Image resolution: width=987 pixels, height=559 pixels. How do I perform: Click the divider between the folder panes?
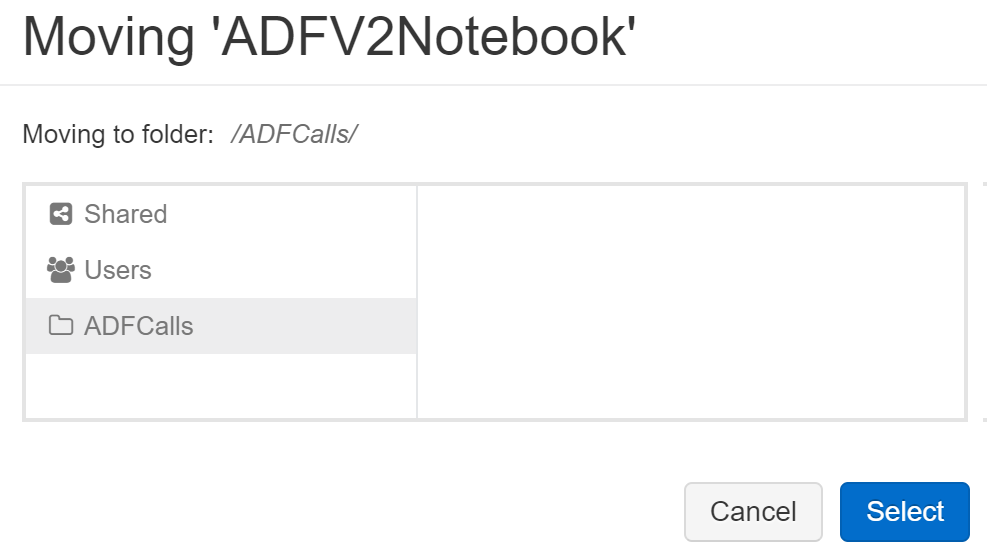click(417, 302)
